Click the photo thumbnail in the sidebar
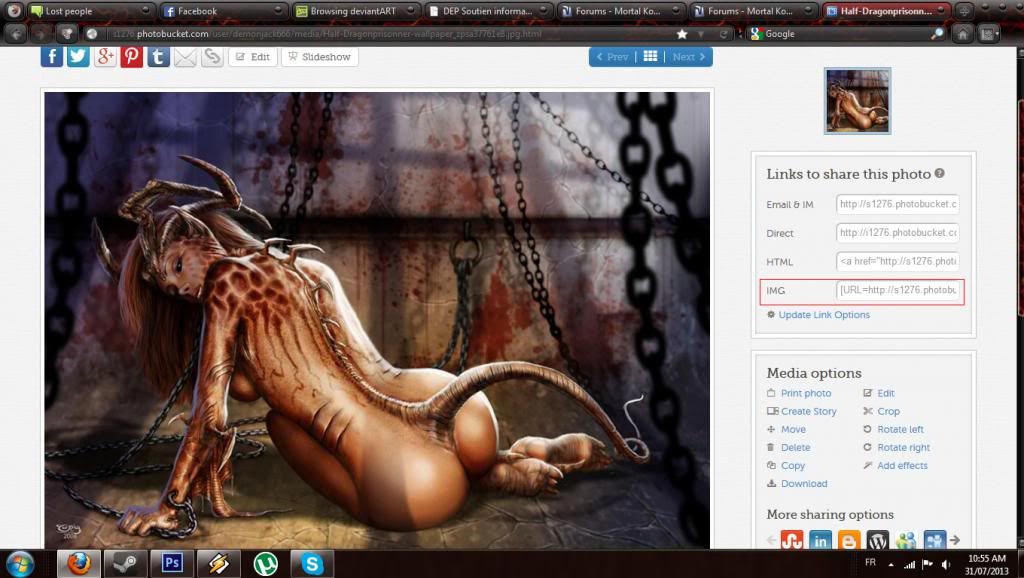 point(857,101)
